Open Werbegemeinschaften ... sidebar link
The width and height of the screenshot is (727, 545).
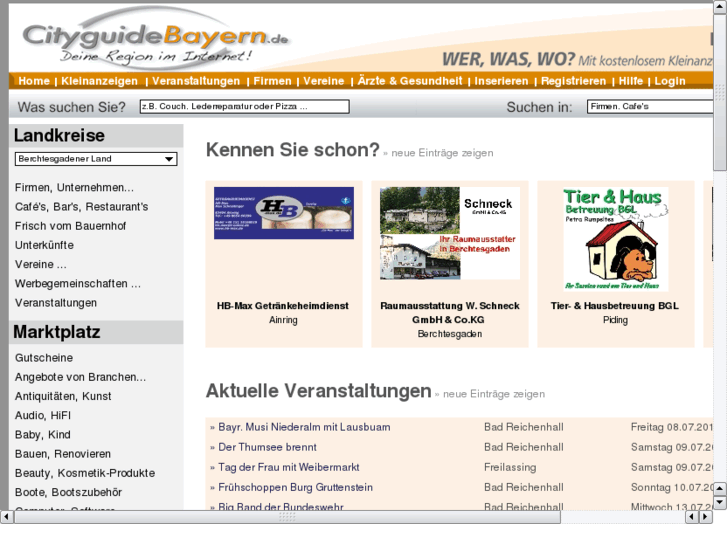tap(78, 284)
